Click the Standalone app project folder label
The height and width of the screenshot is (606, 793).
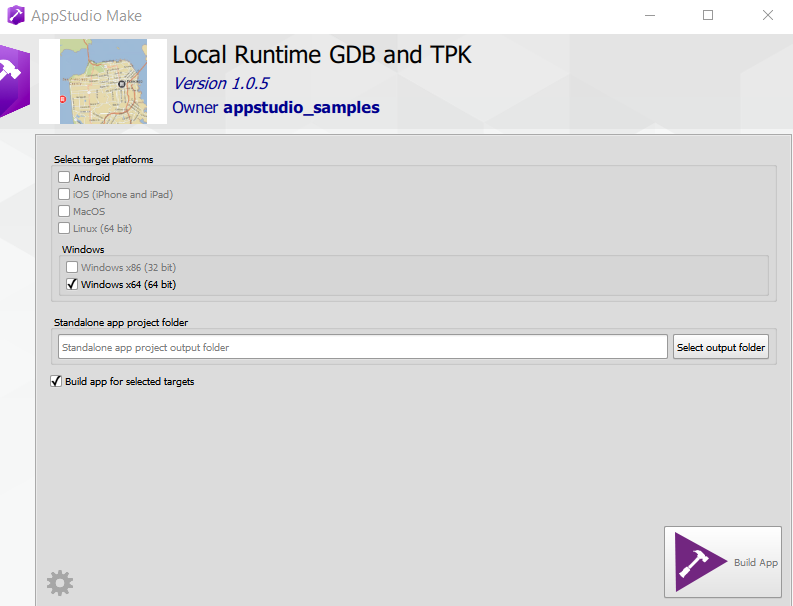click(x=121, y=322)
